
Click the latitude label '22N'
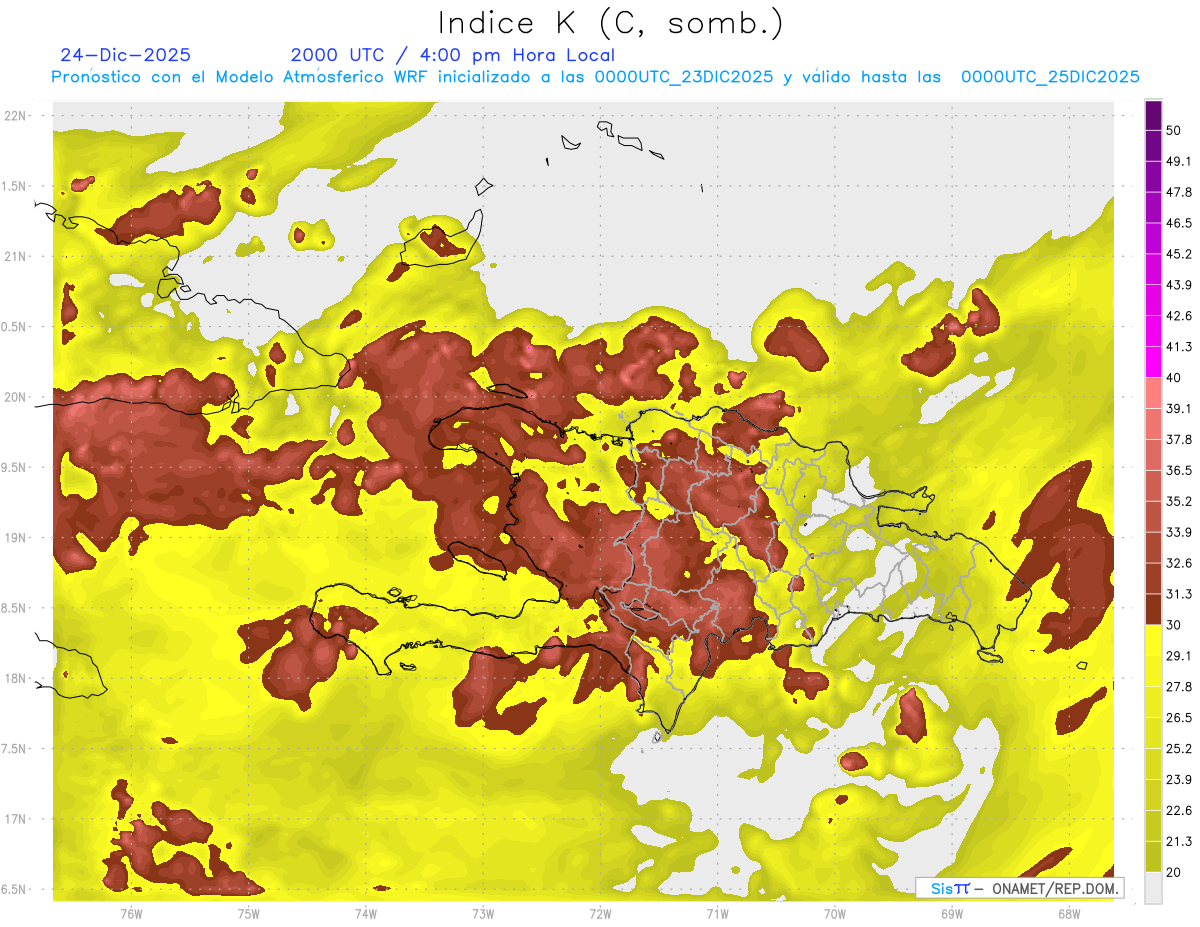click(16, 116)
